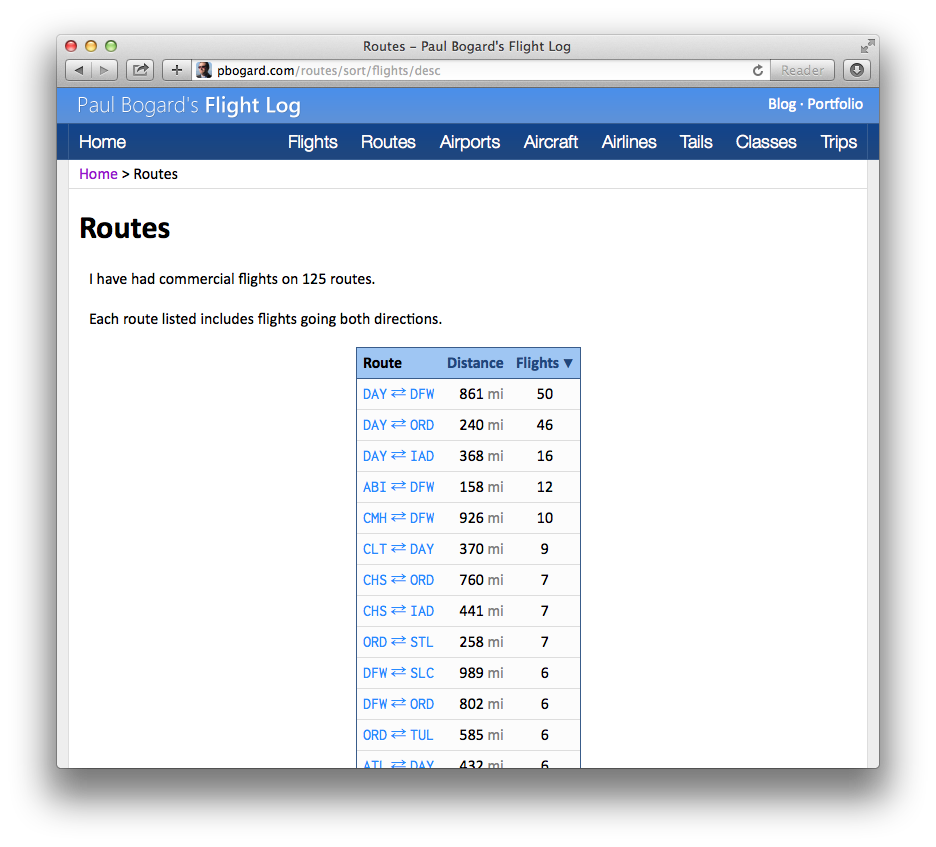
Task: Open the CMH-DFW route details
Action: tap(399, 518)
